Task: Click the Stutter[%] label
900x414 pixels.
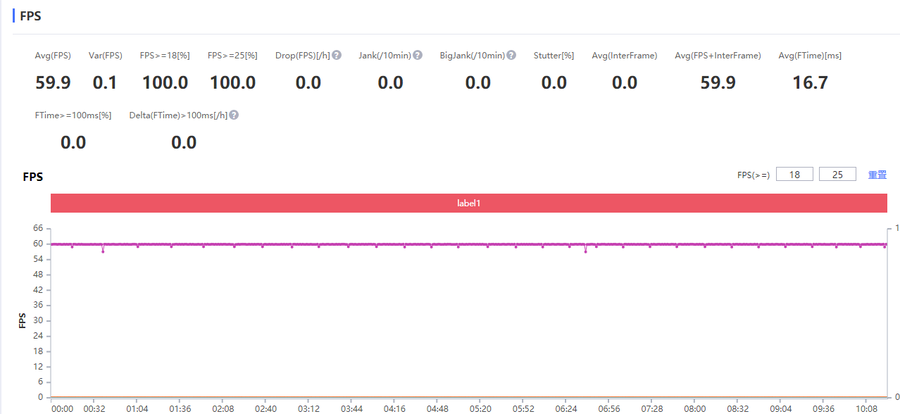Action: [554, 56]
